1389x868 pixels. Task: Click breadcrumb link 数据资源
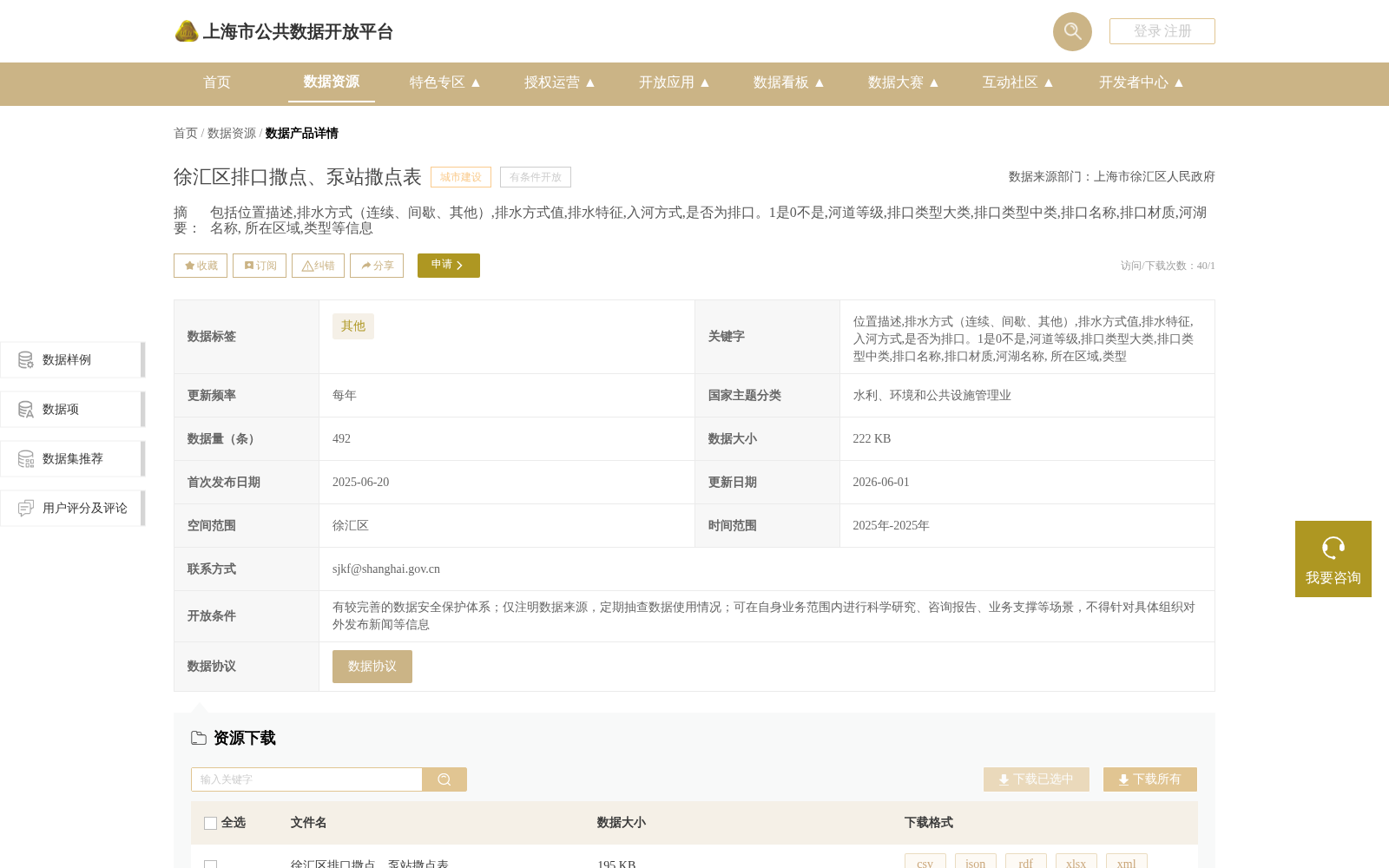232,133
